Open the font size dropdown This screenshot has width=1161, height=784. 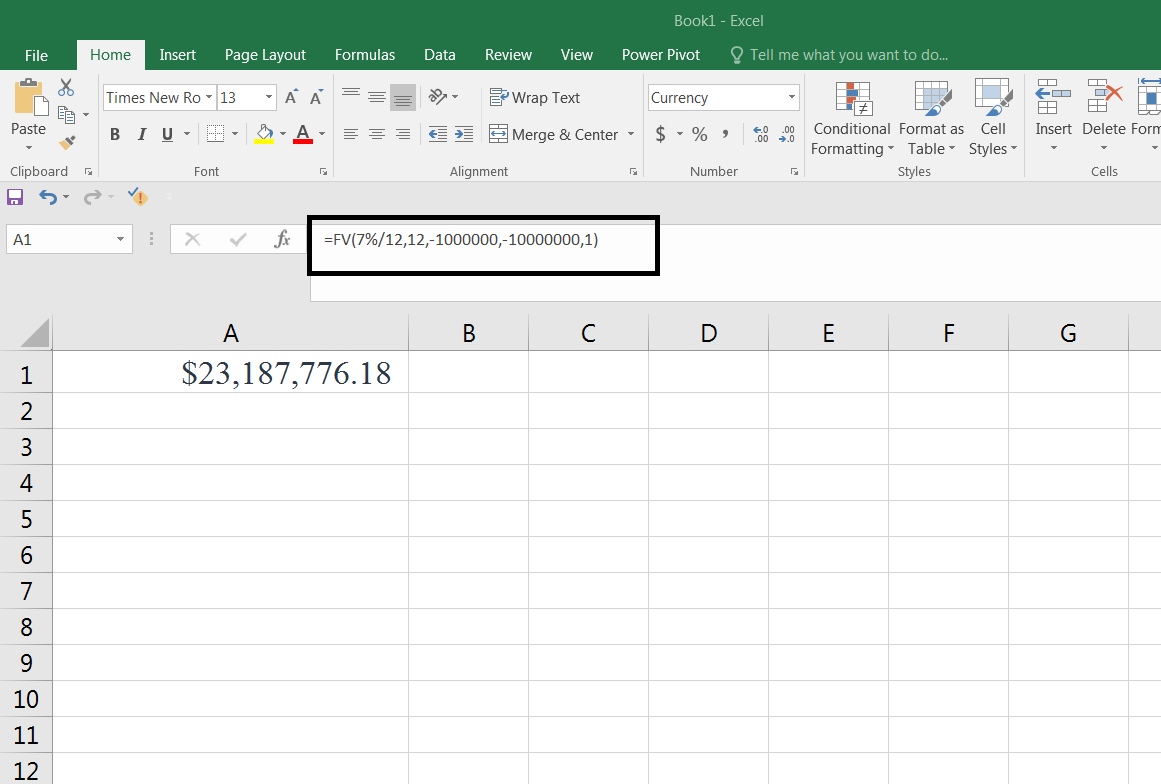coord(269,98)
